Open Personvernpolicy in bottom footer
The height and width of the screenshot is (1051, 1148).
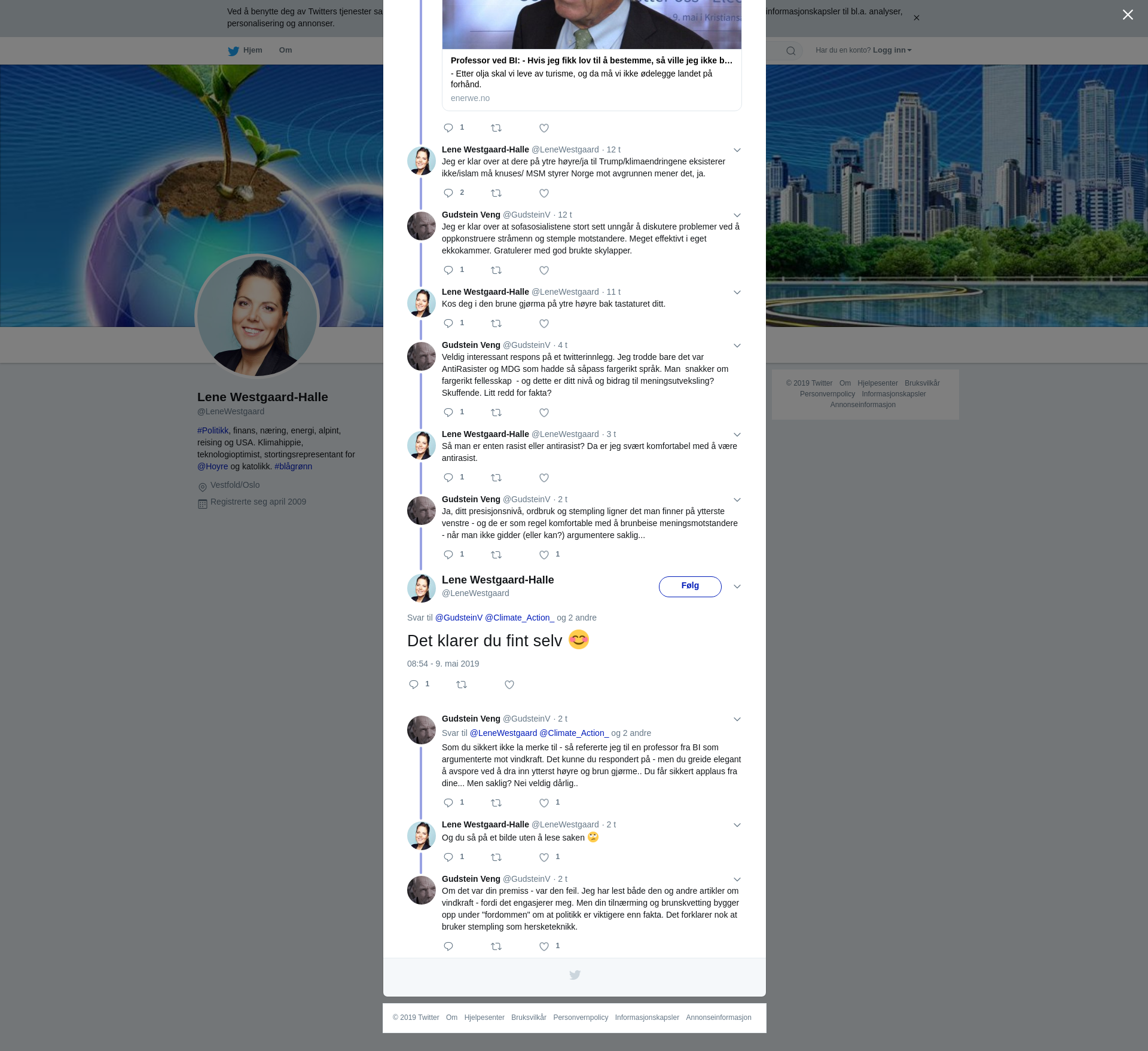(x=581, y=1018)
